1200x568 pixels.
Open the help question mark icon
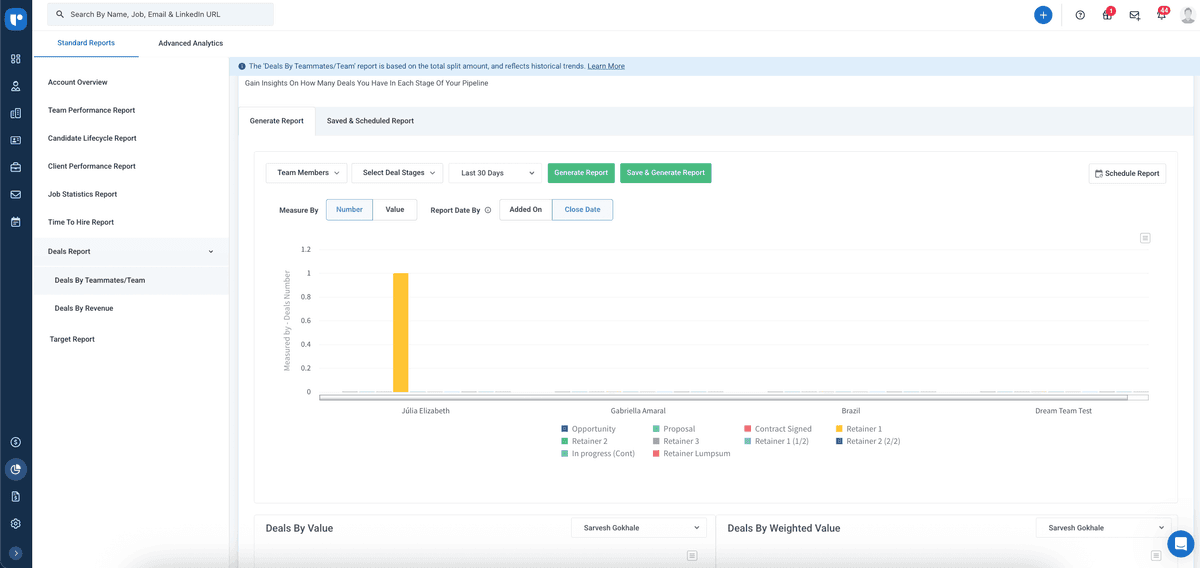coord(1080,15)
